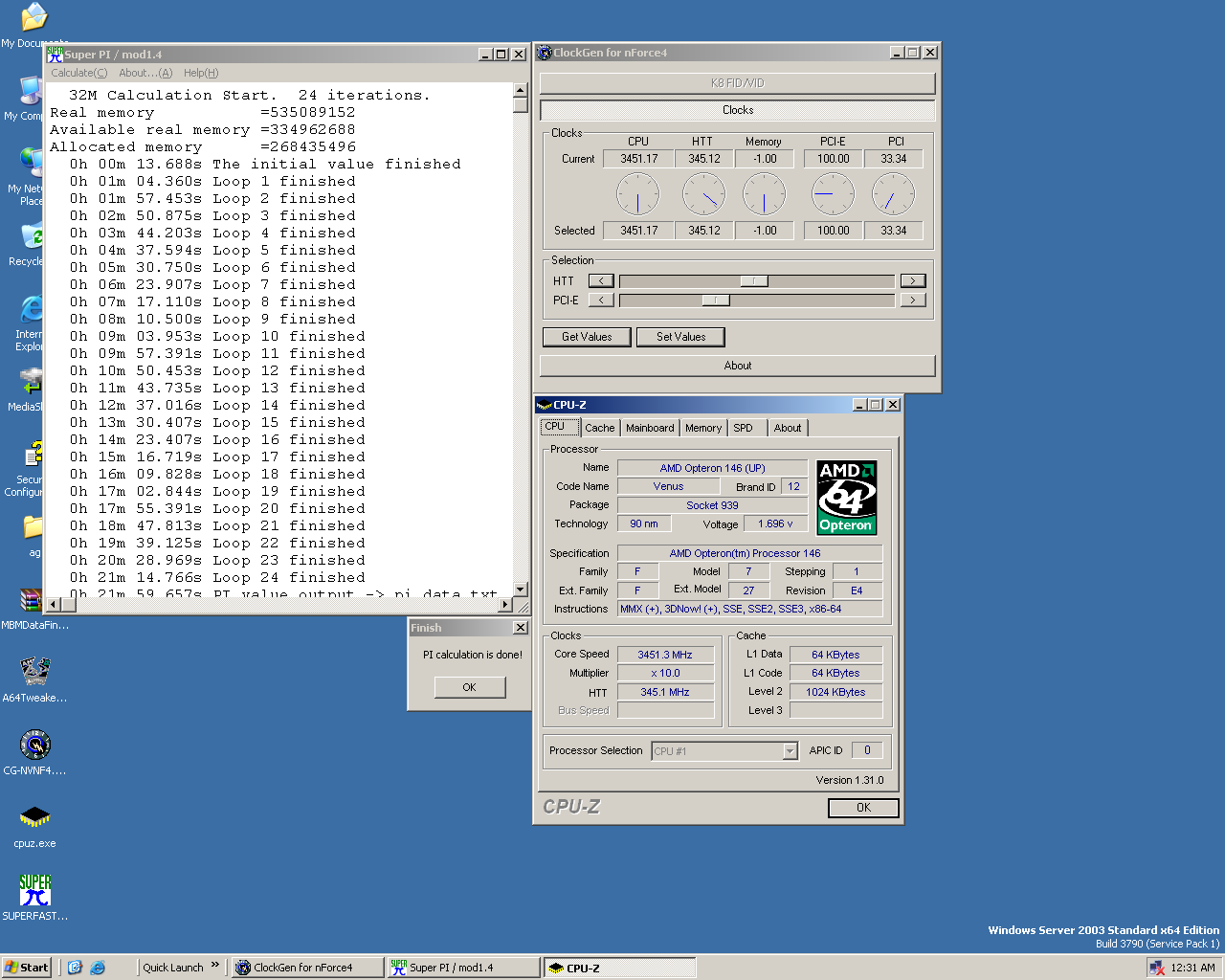Click the Selected CPU value 3451.17 field
The height and width of the screenshot is (980, 1225).
638,231
